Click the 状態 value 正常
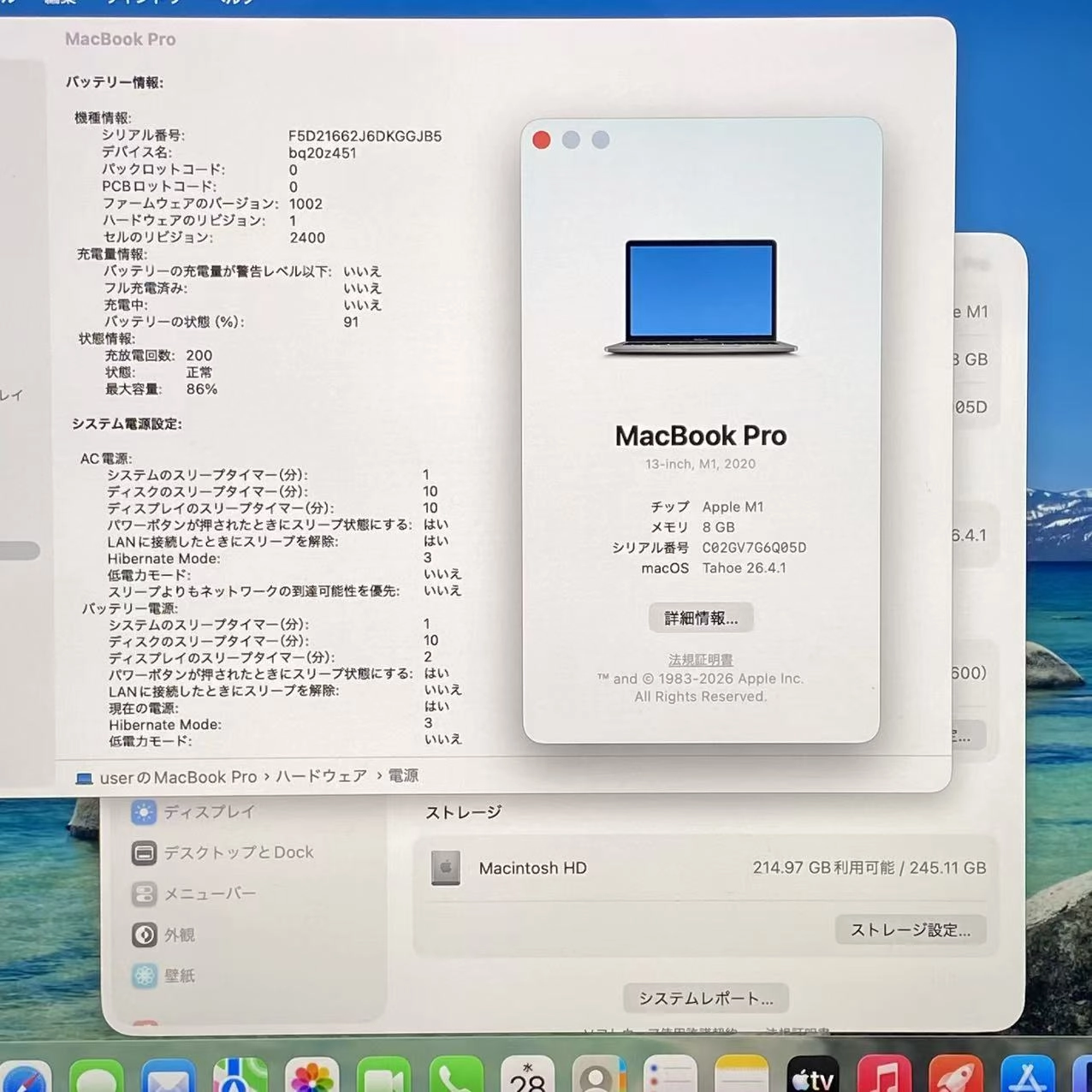1092x1092 pixels. pyautogui.click(x=199, y=372)
